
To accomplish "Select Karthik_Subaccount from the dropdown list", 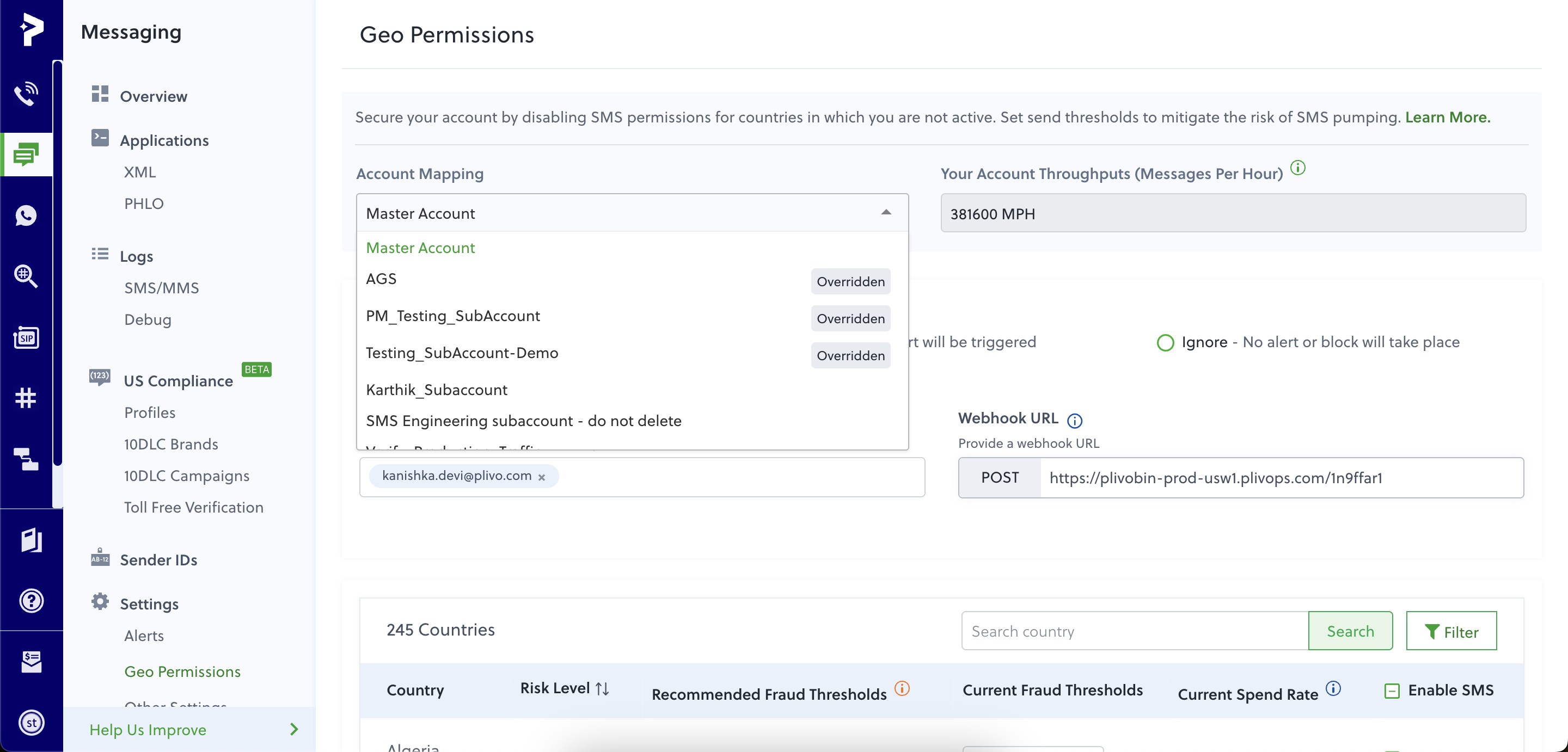I will (x=437, y=390).
